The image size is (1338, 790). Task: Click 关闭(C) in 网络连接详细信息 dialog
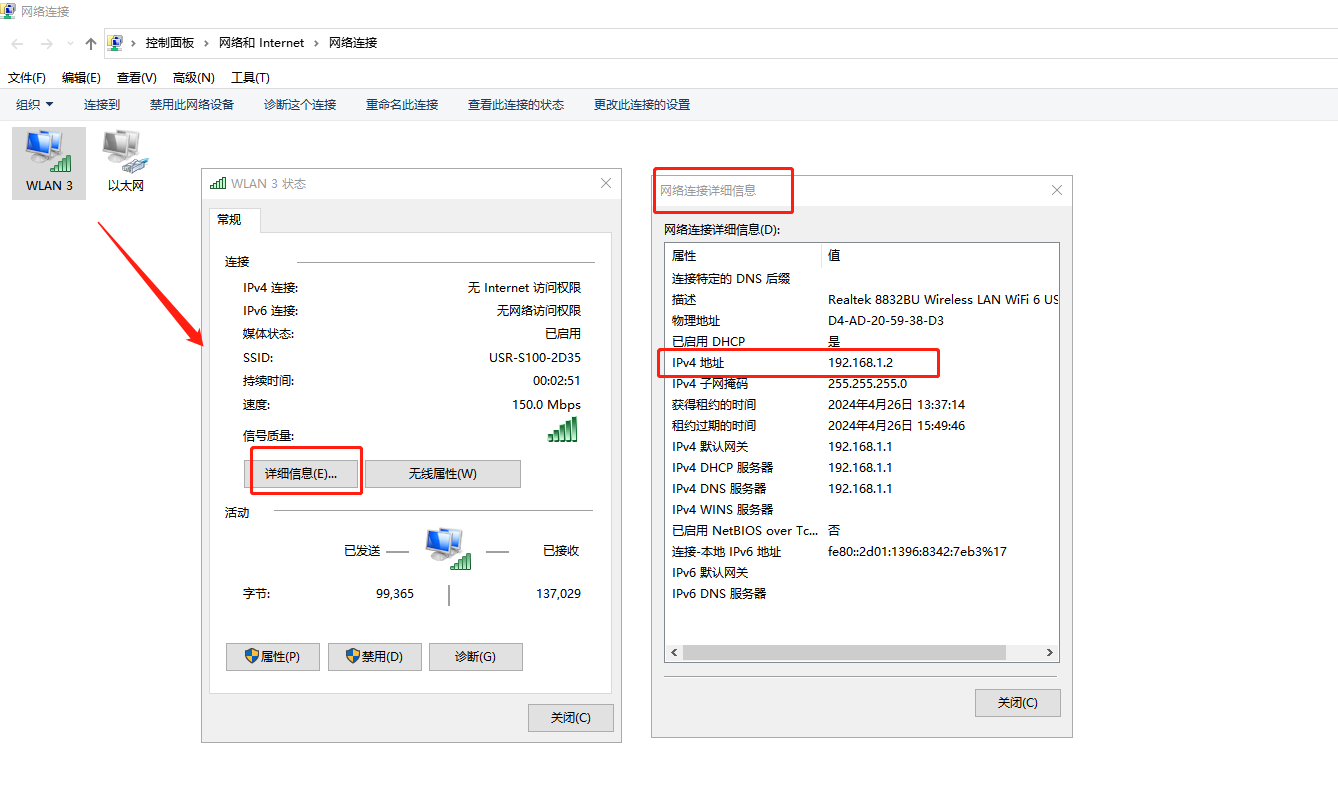(x=1018, y=703)
